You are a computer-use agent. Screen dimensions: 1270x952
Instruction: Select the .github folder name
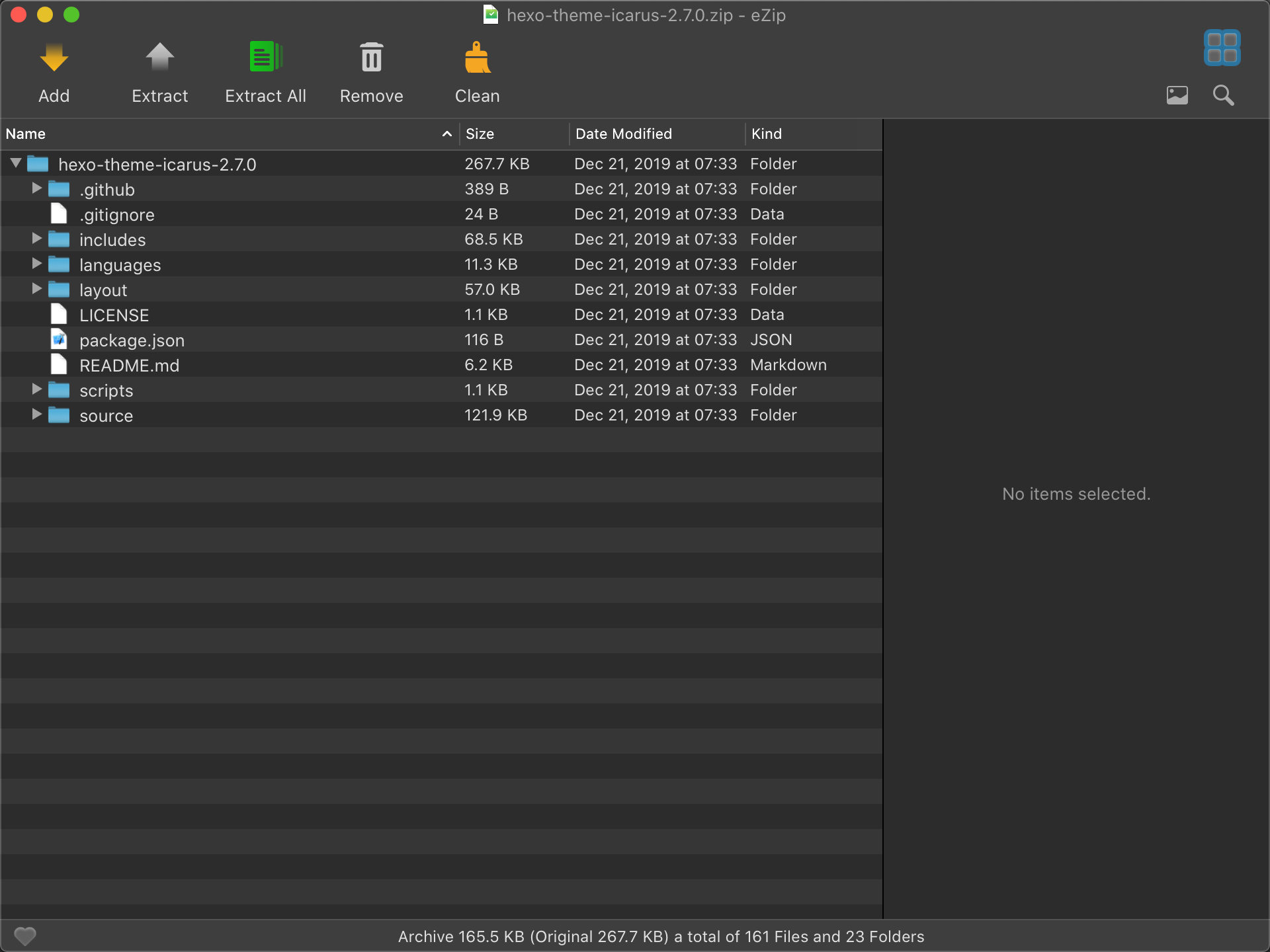coord(107,190)
